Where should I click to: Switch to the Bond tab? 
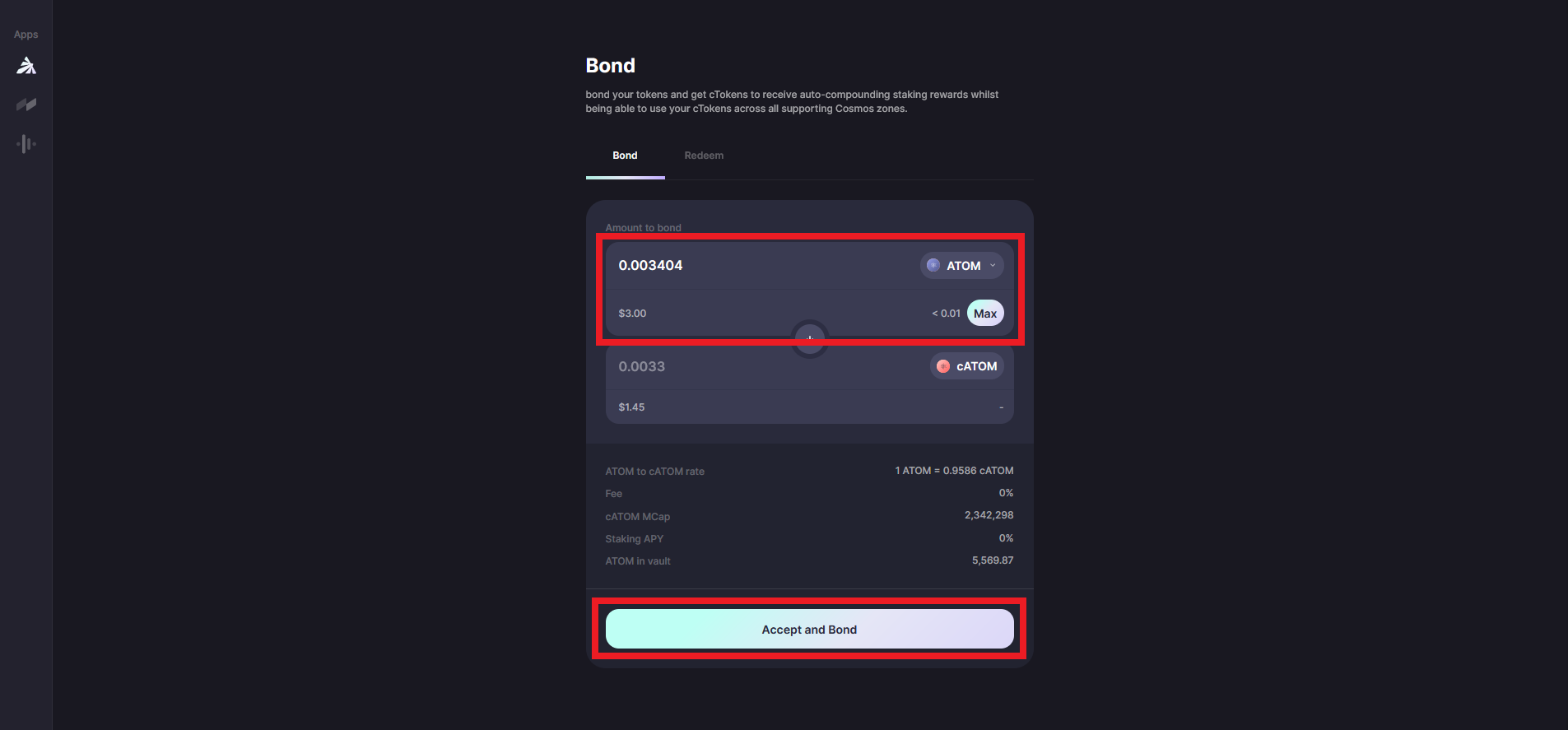click(625, 156)
